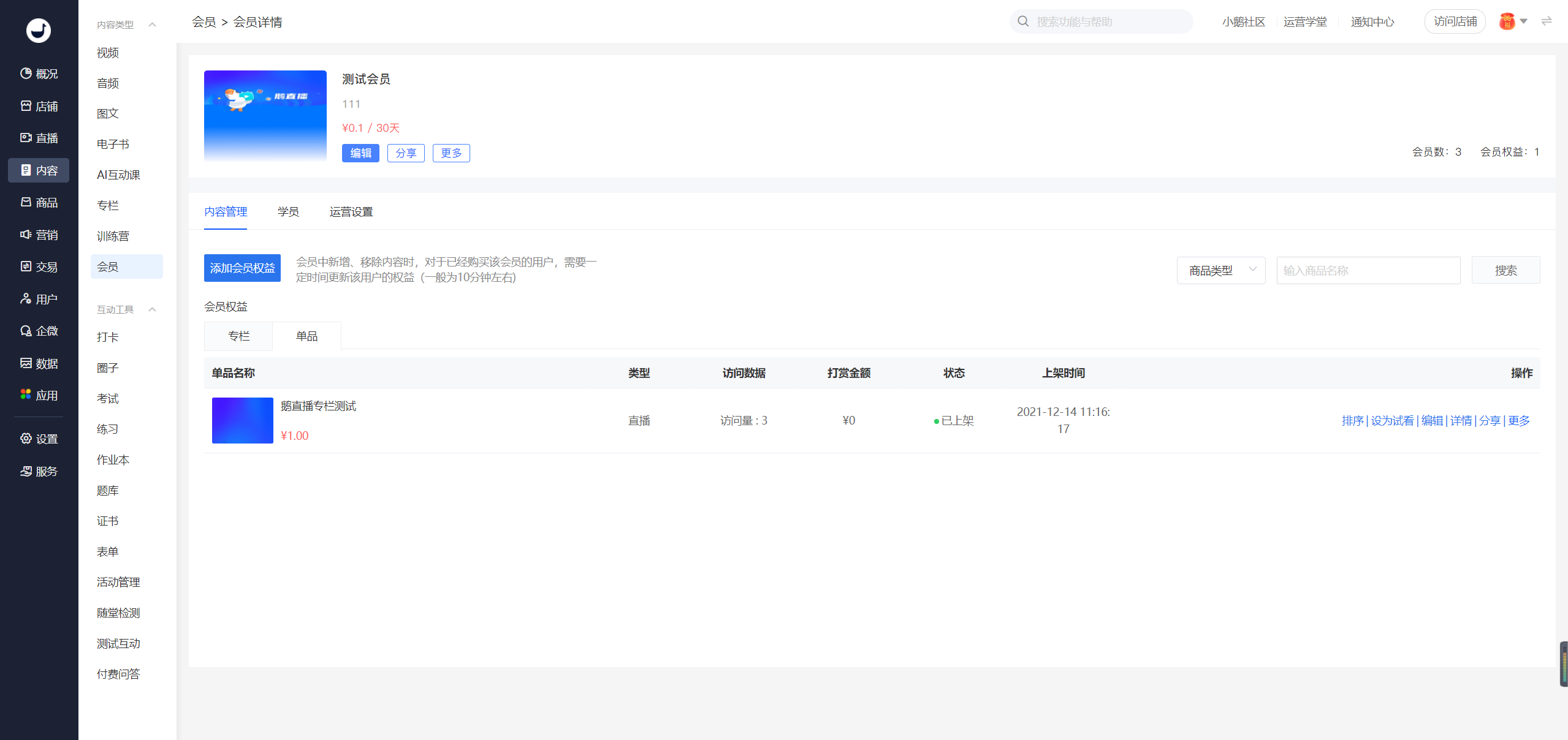
Task: Open the 店铺 store section
Action: click(39, 106)
